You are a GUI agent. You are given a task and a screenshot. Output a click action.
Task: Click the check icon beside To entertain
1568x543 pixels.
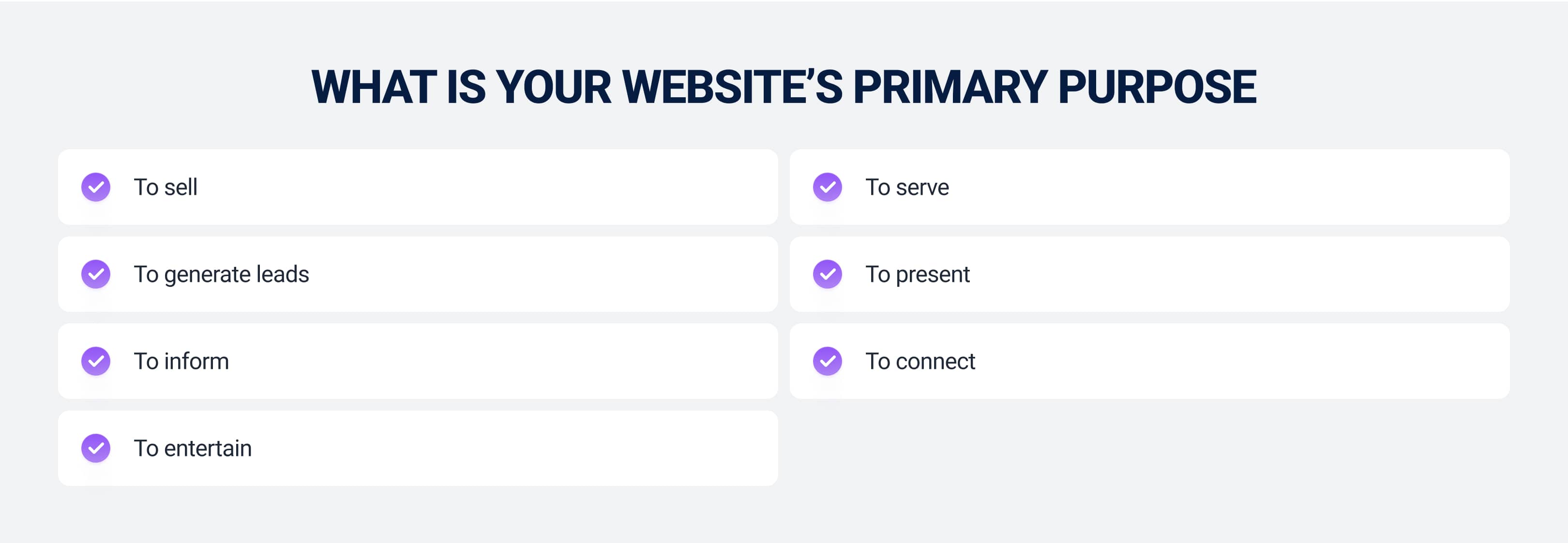pos(95,448)
